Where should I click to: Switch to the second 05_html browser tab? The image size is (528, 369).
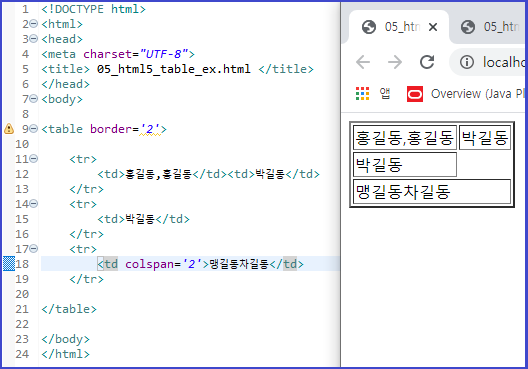tap(492, 27)
